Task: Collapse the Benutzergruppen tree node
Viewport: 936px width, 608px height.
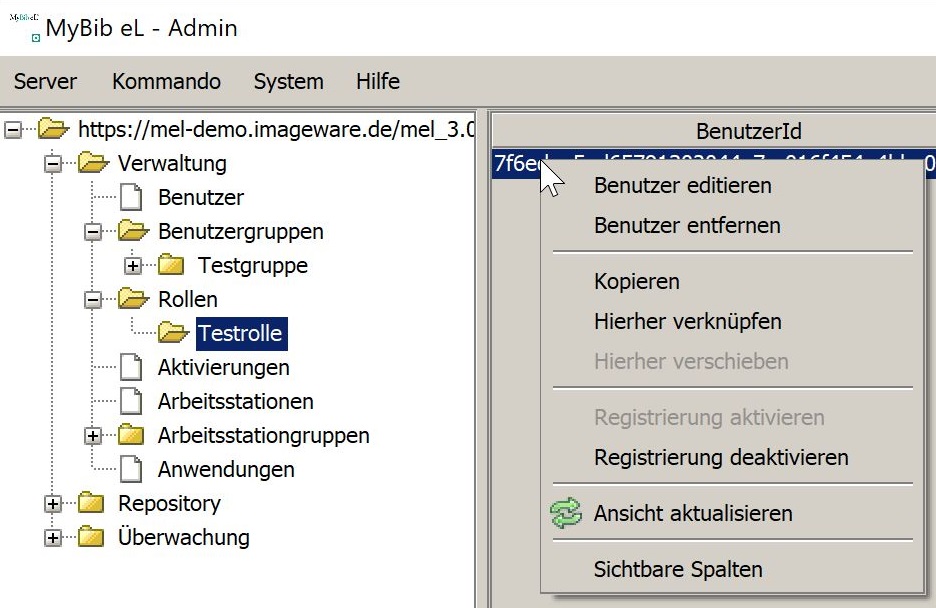Action: pos(93,232)
